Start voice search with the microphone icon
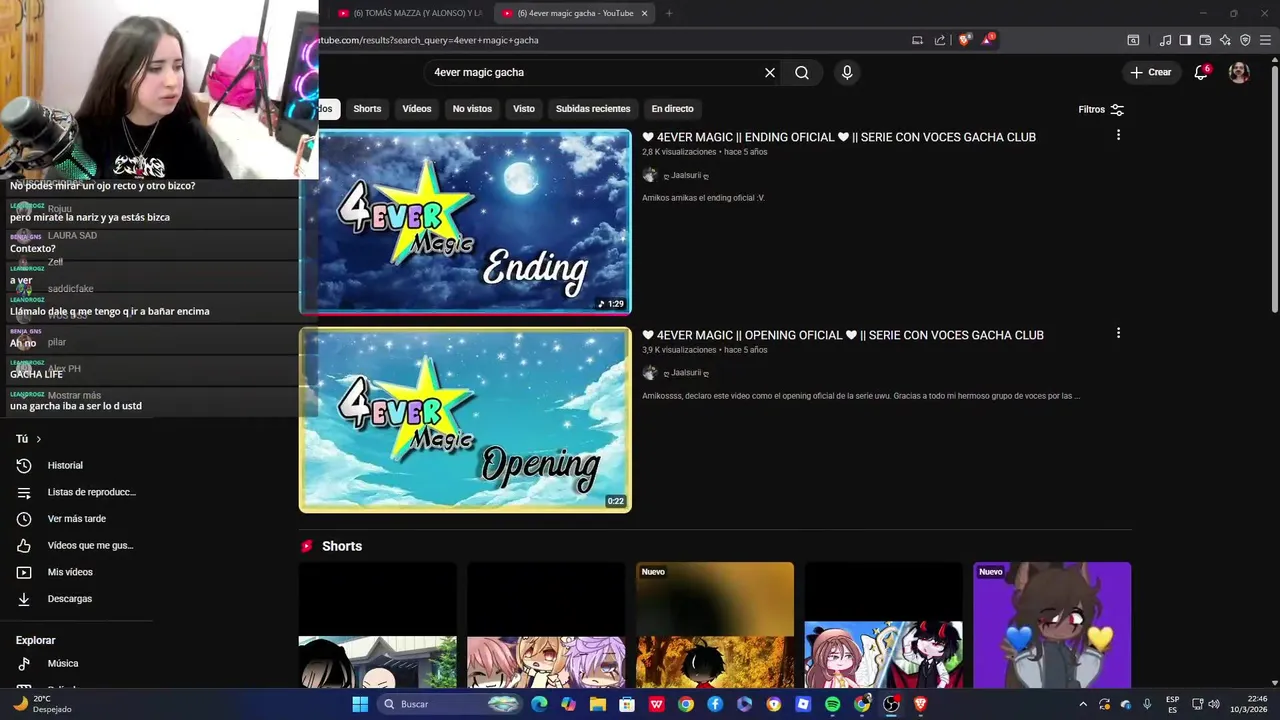This screenshot has width=1280, height=720. (847, 72)
